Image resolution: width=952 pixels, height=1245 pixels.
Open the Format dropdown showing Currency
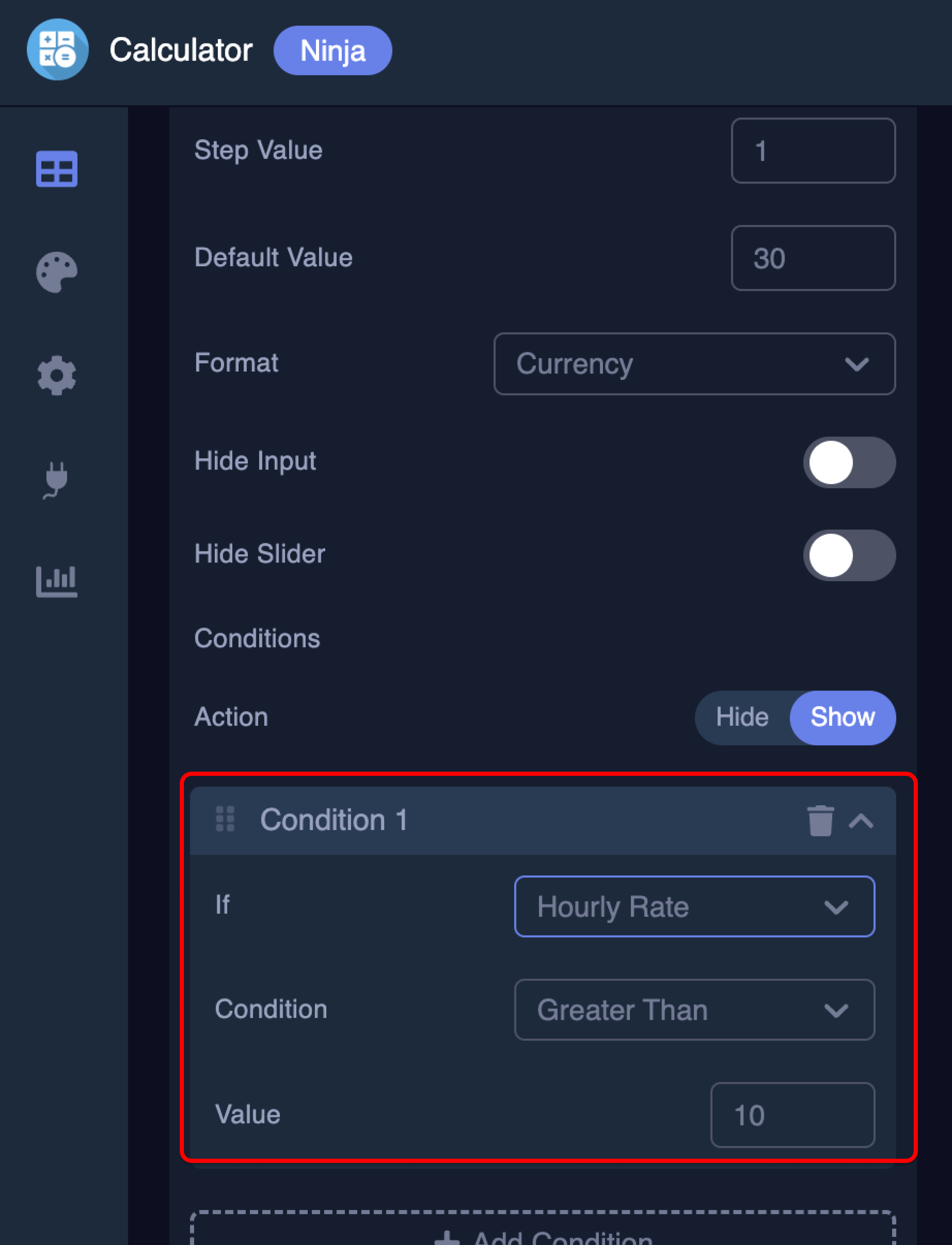coord(694,364)
